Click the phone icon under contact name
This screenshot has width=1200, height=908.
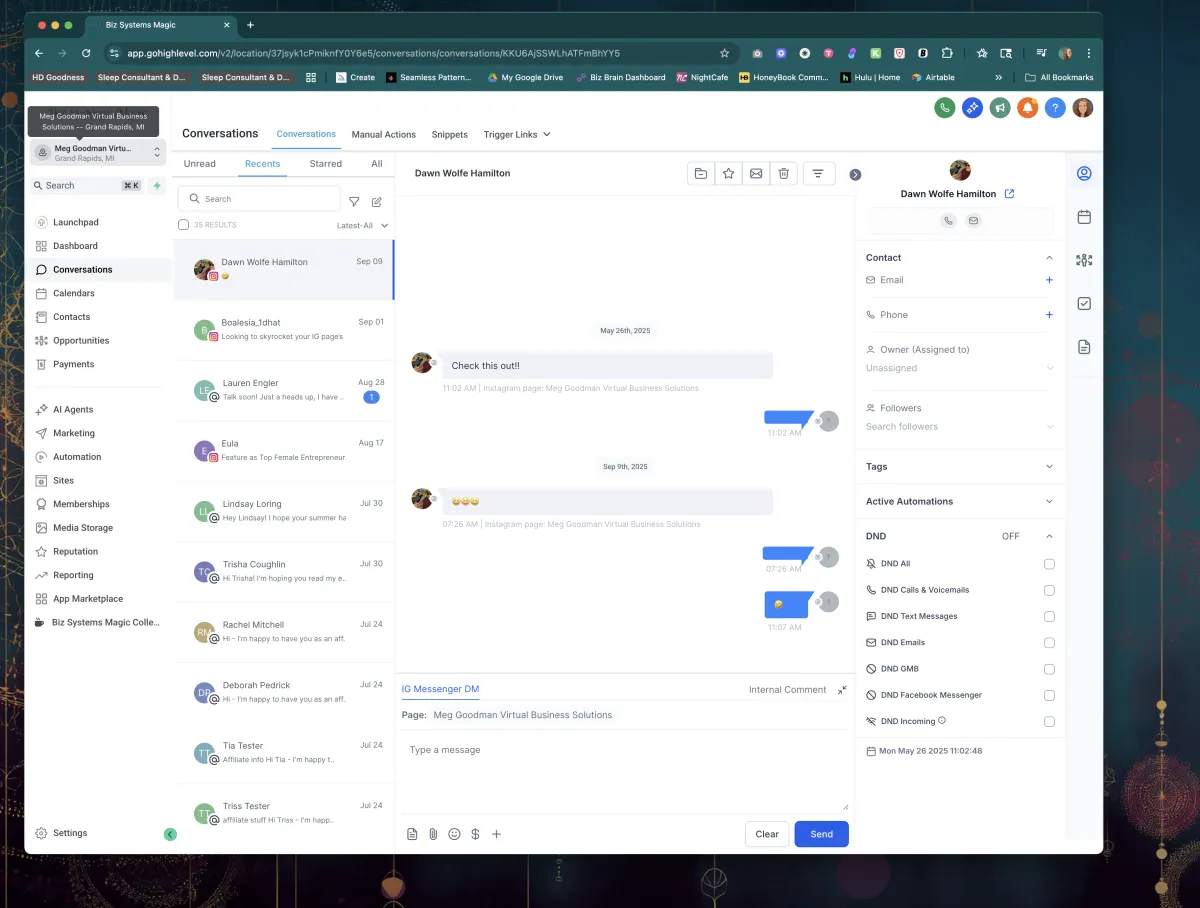948,221
